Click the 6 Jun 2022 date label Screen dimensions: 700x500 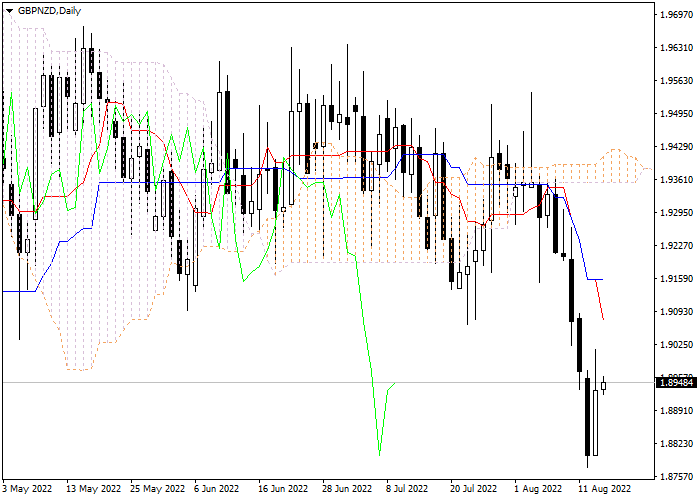click(219, 489)
